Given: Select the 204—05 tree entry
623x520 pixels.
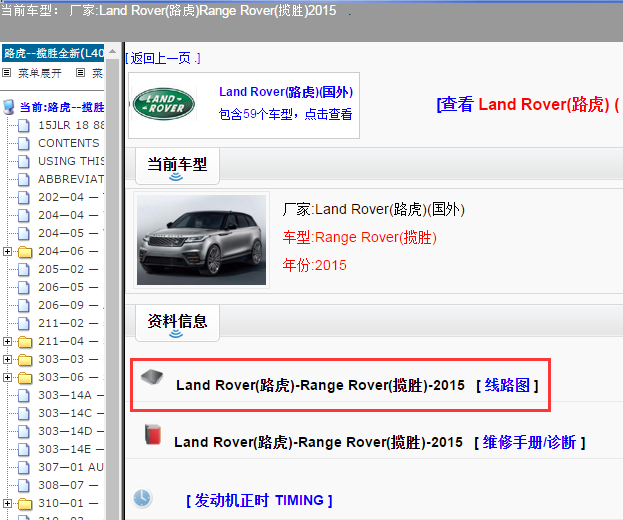Looking at the screenshot, I should point(68,233).
